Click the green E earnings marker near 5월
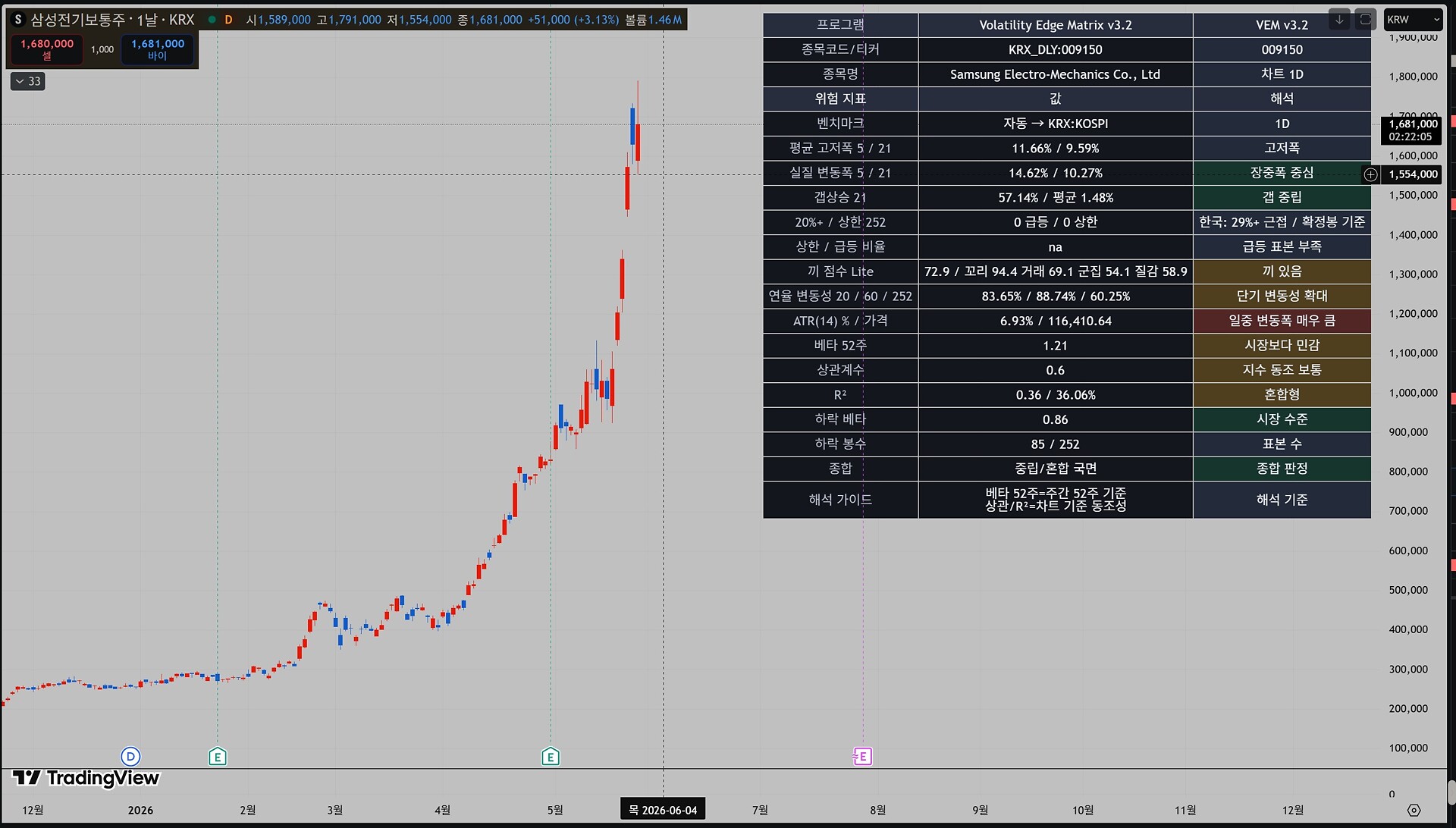Image resolution: width=1456 pixels, height=828 pixels. 551,756
